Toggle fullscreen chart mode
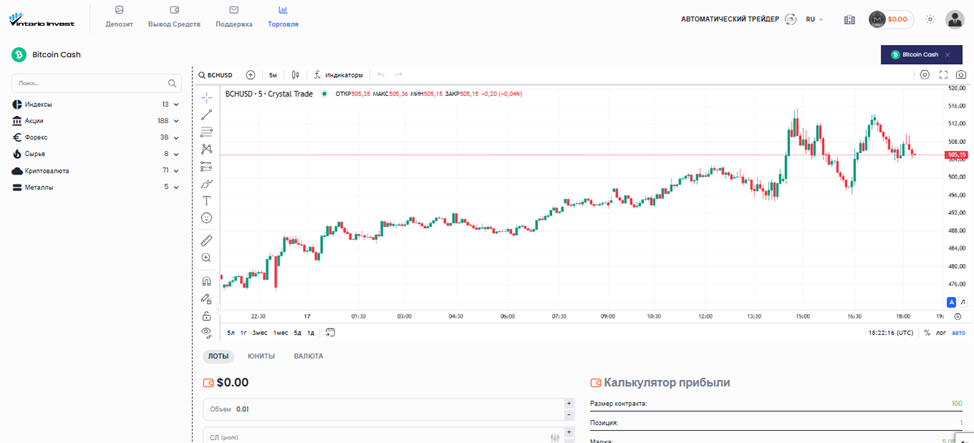 (943, 75)
